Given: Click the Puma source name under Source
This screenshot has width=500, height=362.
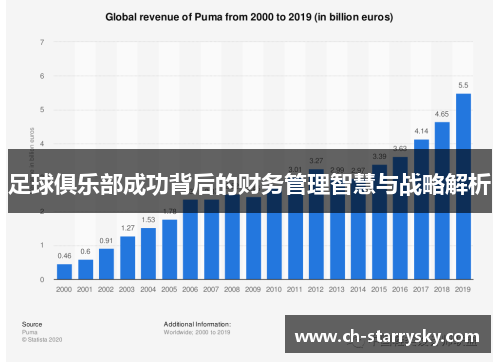Looking at the screenshot, I should [30, 332].
